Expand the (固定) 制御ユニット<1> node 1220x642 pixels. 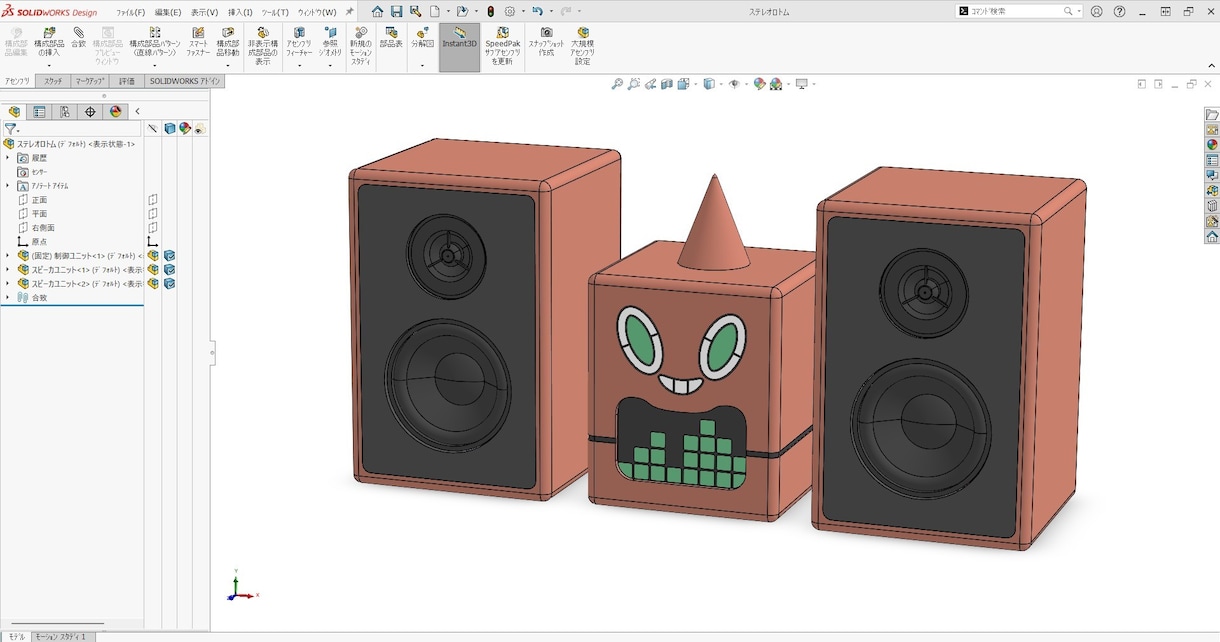tap(7, 256)
